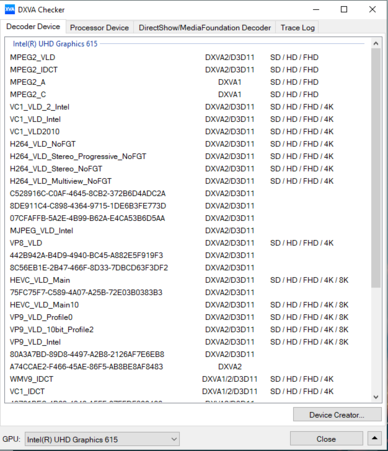This screenshot has width=388, height=451.
Task: Select the H264_VLD_Stereo_Progressive_NoFGT row
Action: click(188, 156)
